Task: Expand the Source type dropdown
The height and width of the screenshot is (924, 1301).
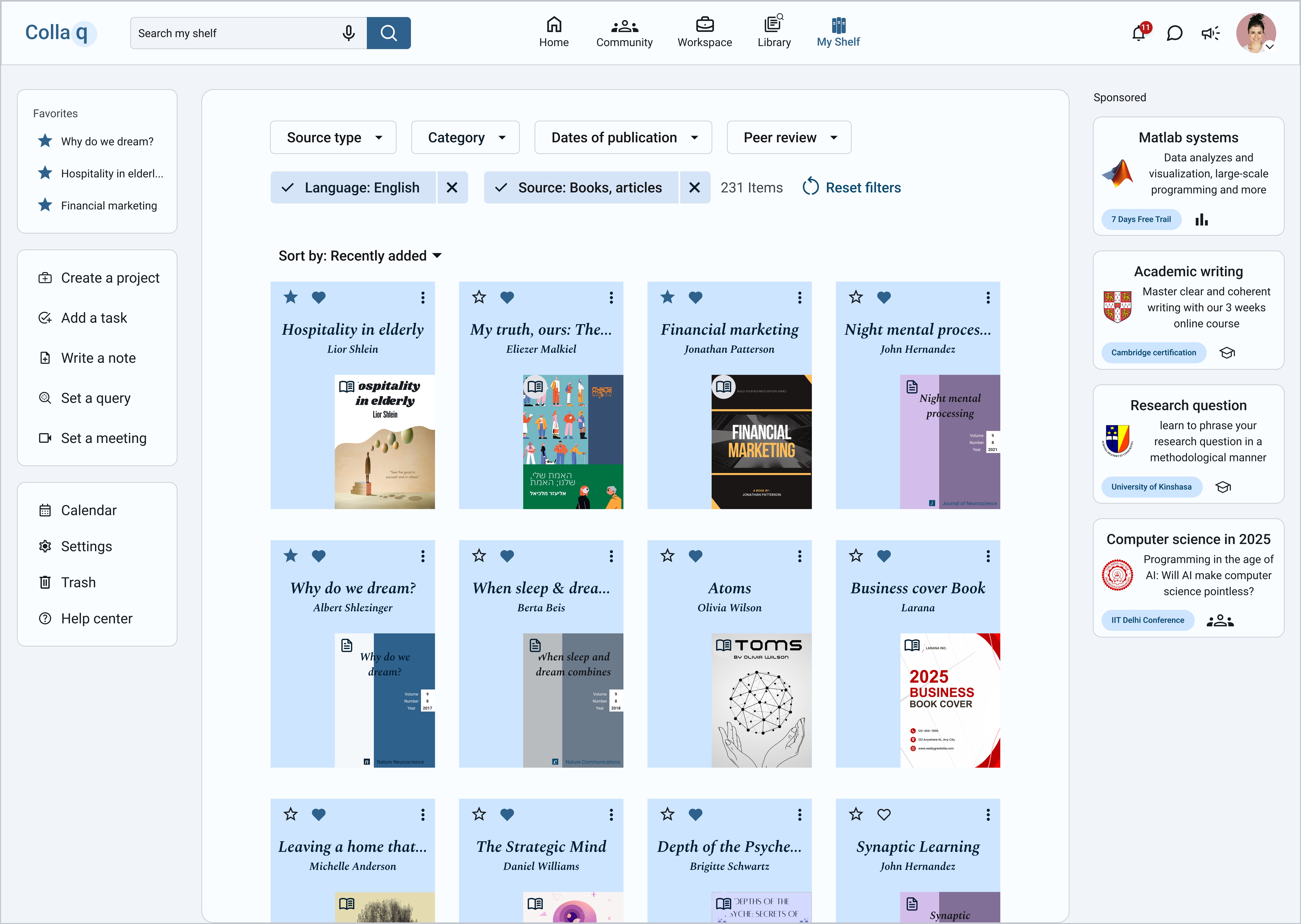Action: tap(333, 137)
